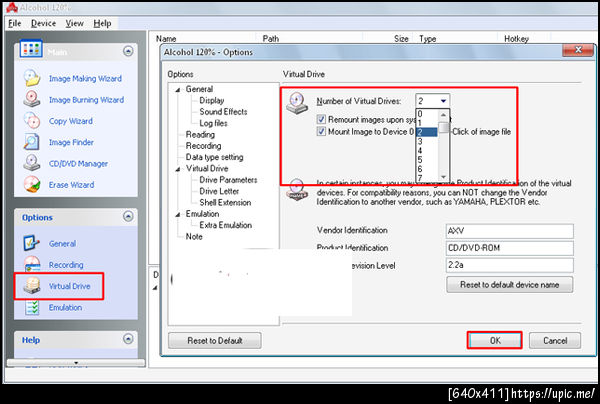Collapse the Help sidebar panel
Image resolution: width=600 pixels, height=404 pixels.
tap(128, 339)
